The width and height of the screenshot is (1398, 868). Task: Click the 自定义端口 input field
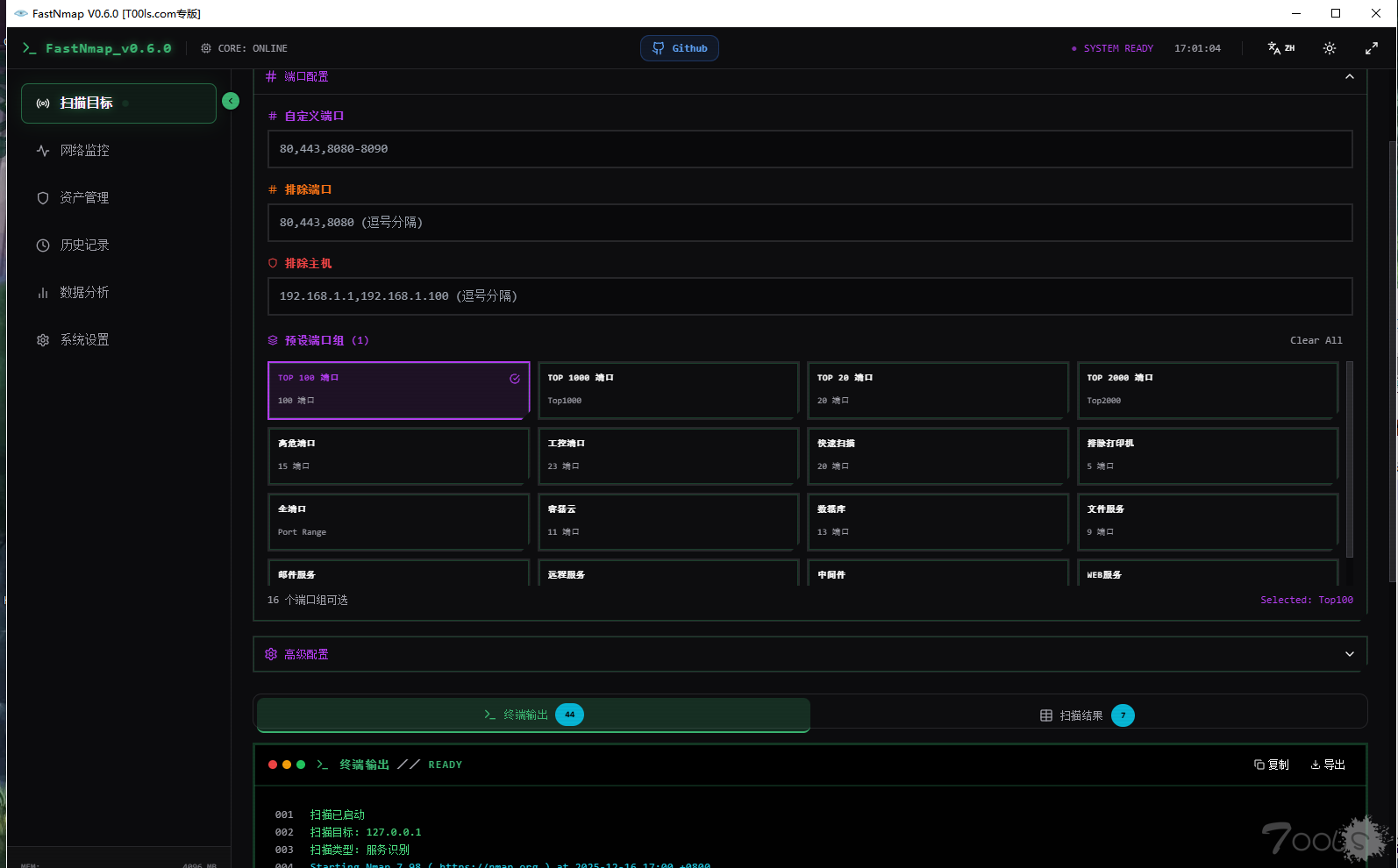pos(809,149)
